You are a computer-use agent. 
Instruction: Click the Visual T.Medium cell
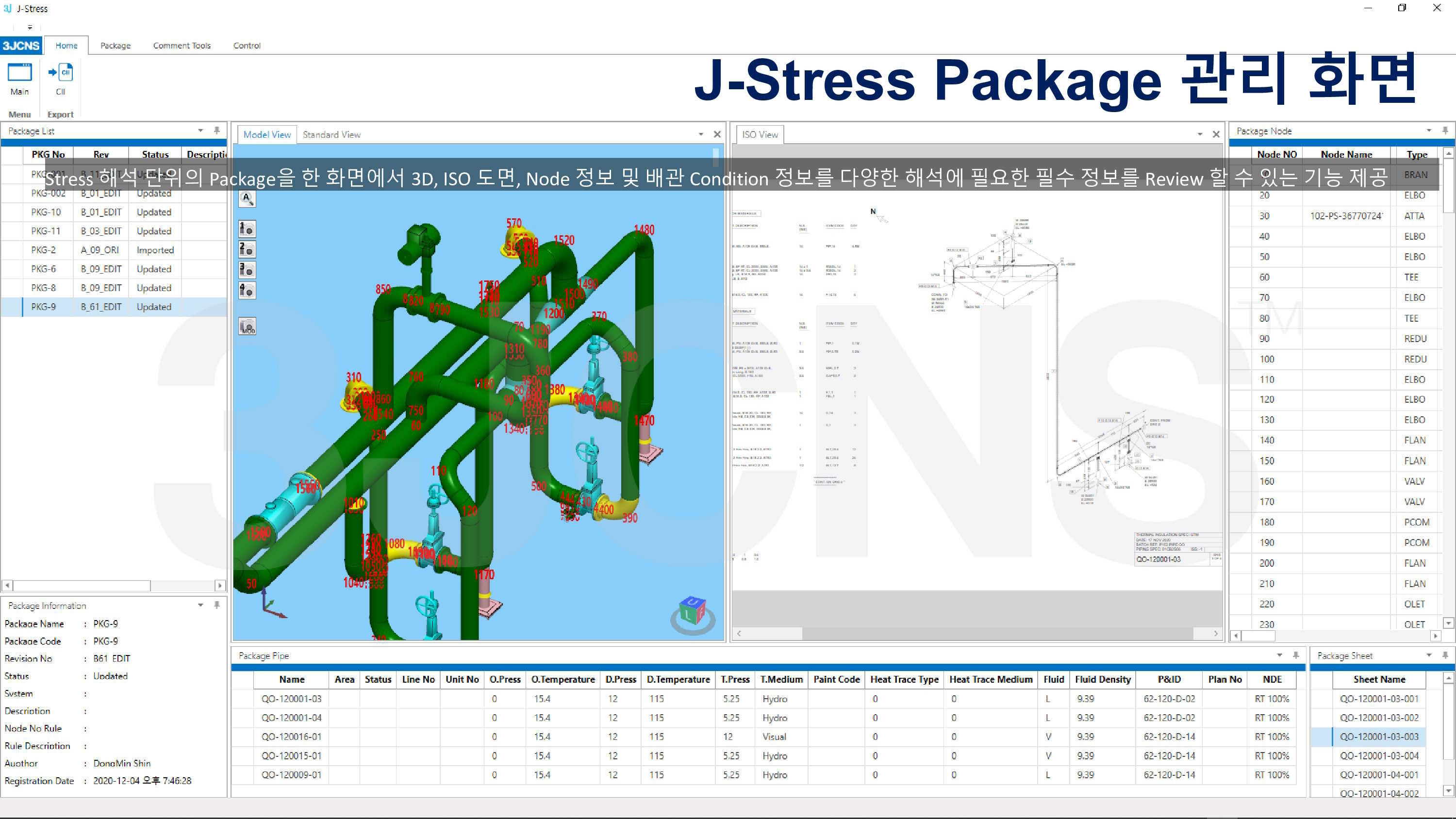click(x=780, y=737)
